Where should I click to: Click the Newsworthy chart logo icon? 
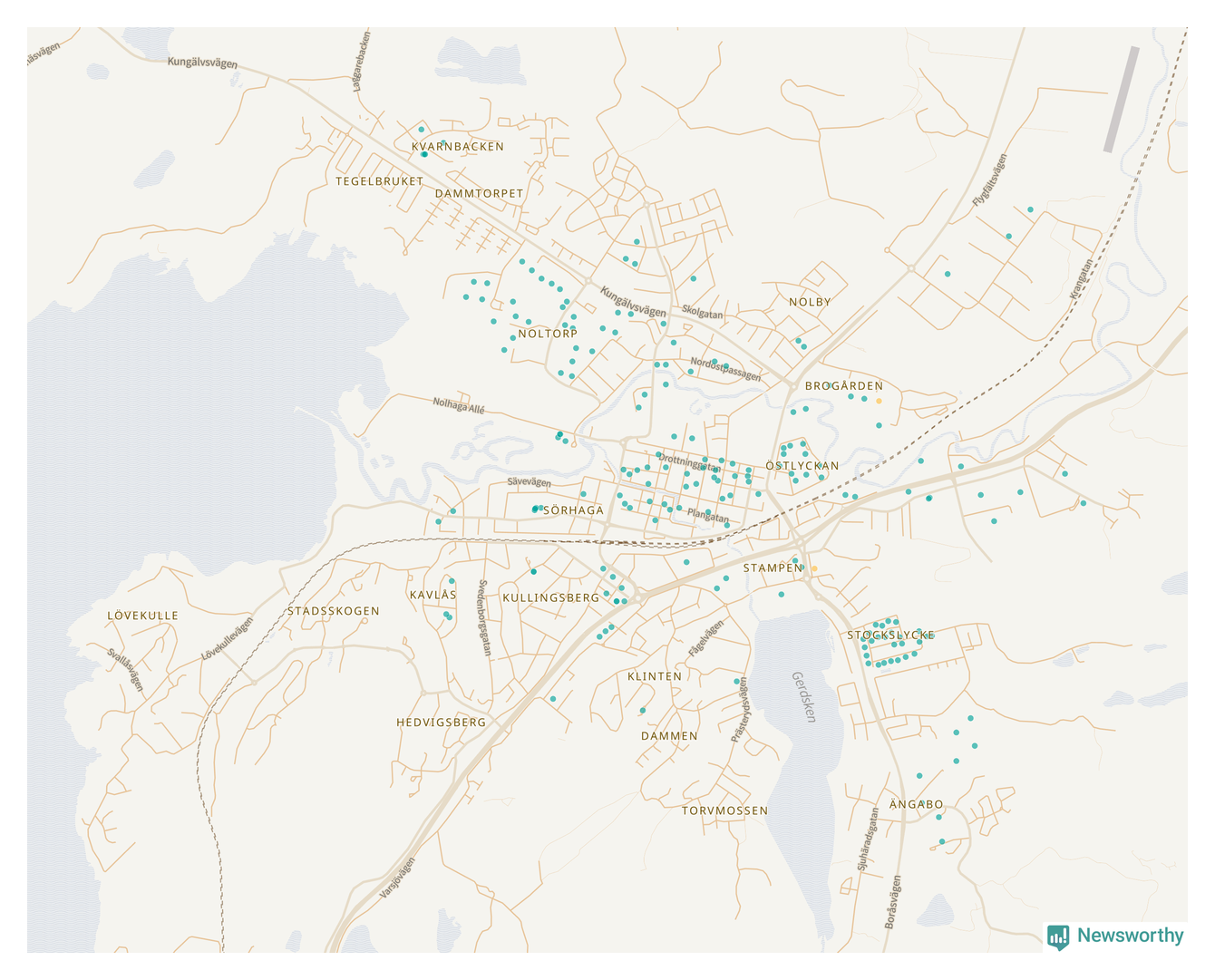pyautogui.click(x=1058, y=936)
